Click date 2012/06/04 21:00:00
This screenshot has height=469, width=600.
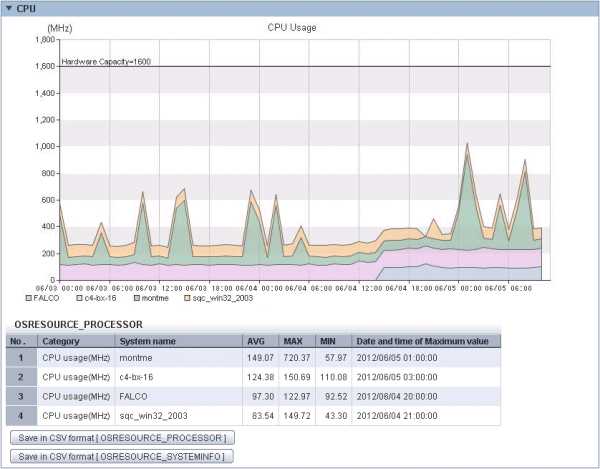coord(397,416)
